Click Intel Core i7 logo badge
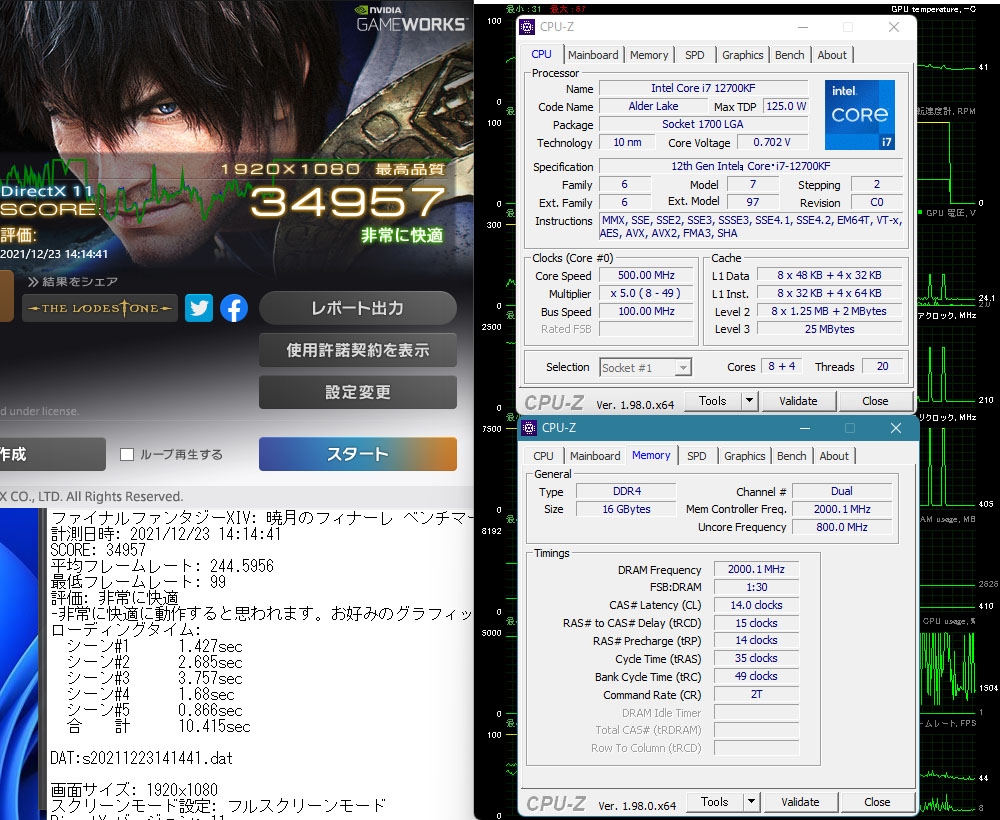Viewport: 1000px width, 820px height. point(860,115)
